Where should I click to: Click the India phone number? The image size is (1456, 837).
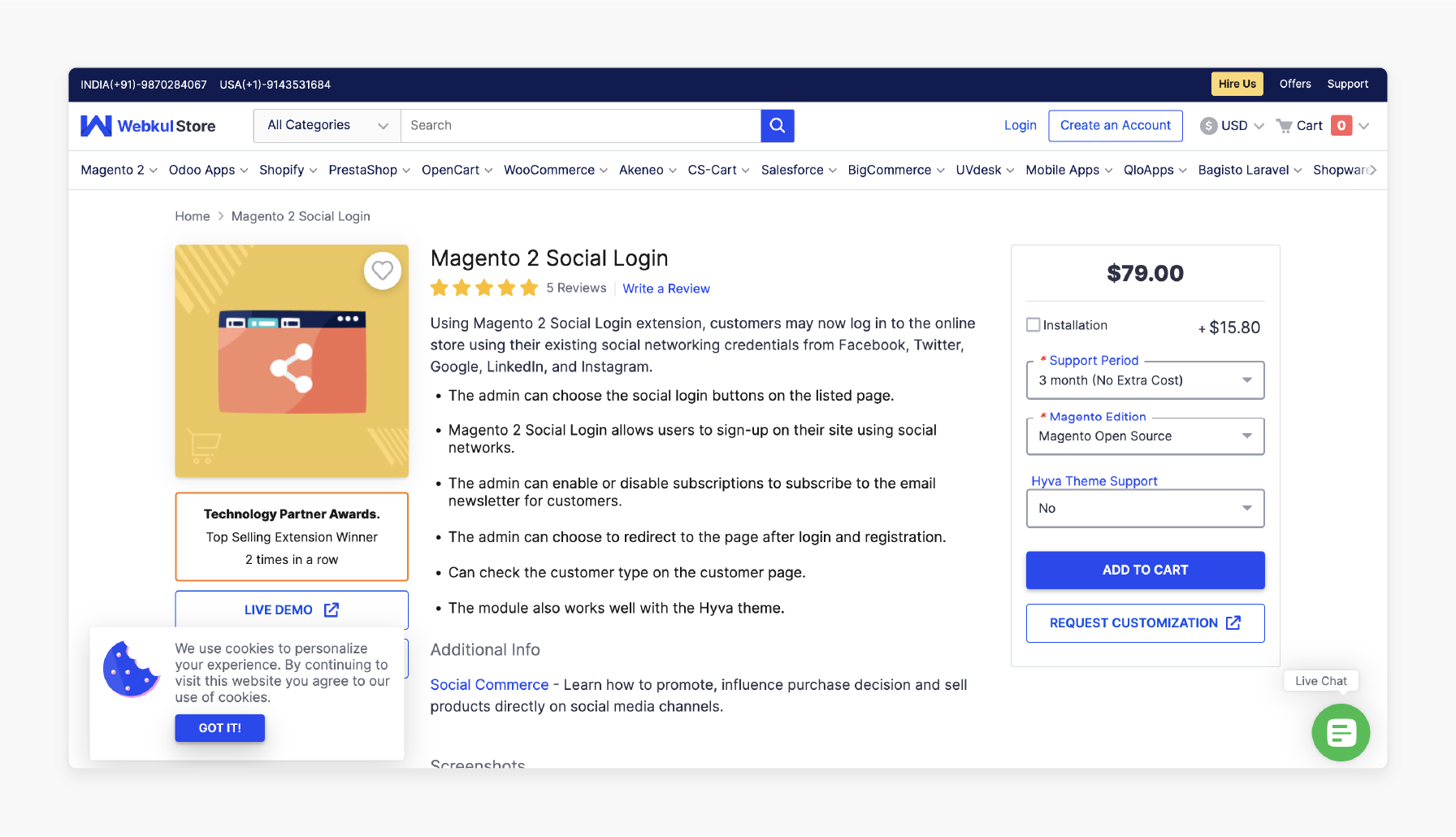point(144,85)
